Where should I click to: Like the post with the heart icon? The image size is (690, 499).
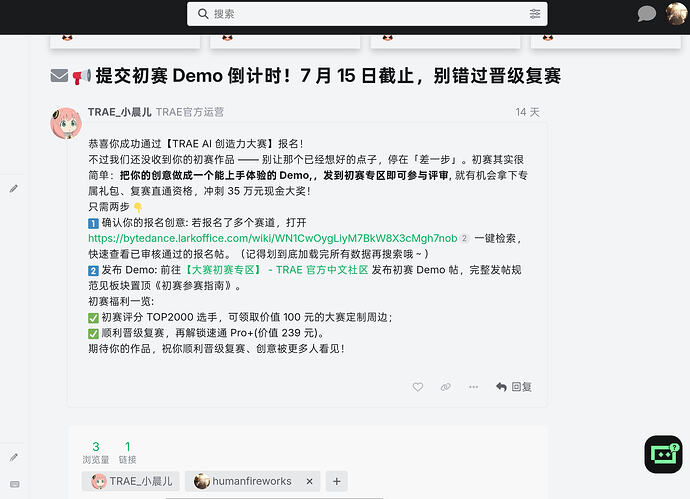click(x=418, y=387)
